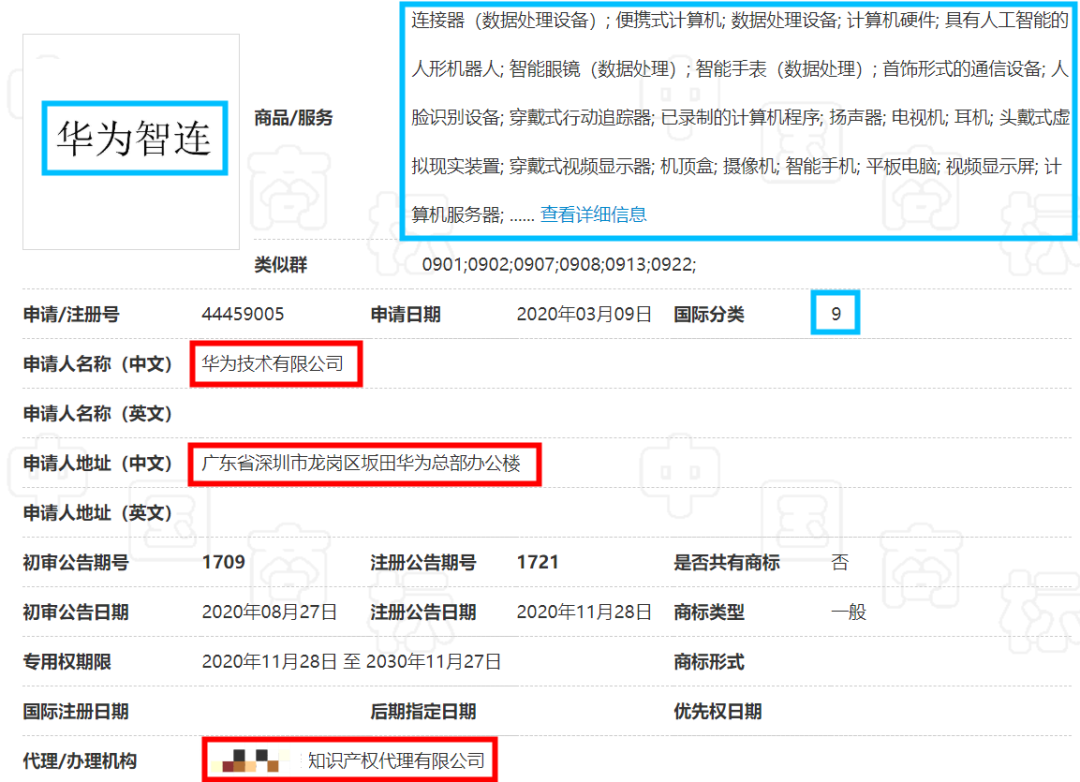
Task: Click the 代理/办理机构 label
Action: (x=80, y=761)
